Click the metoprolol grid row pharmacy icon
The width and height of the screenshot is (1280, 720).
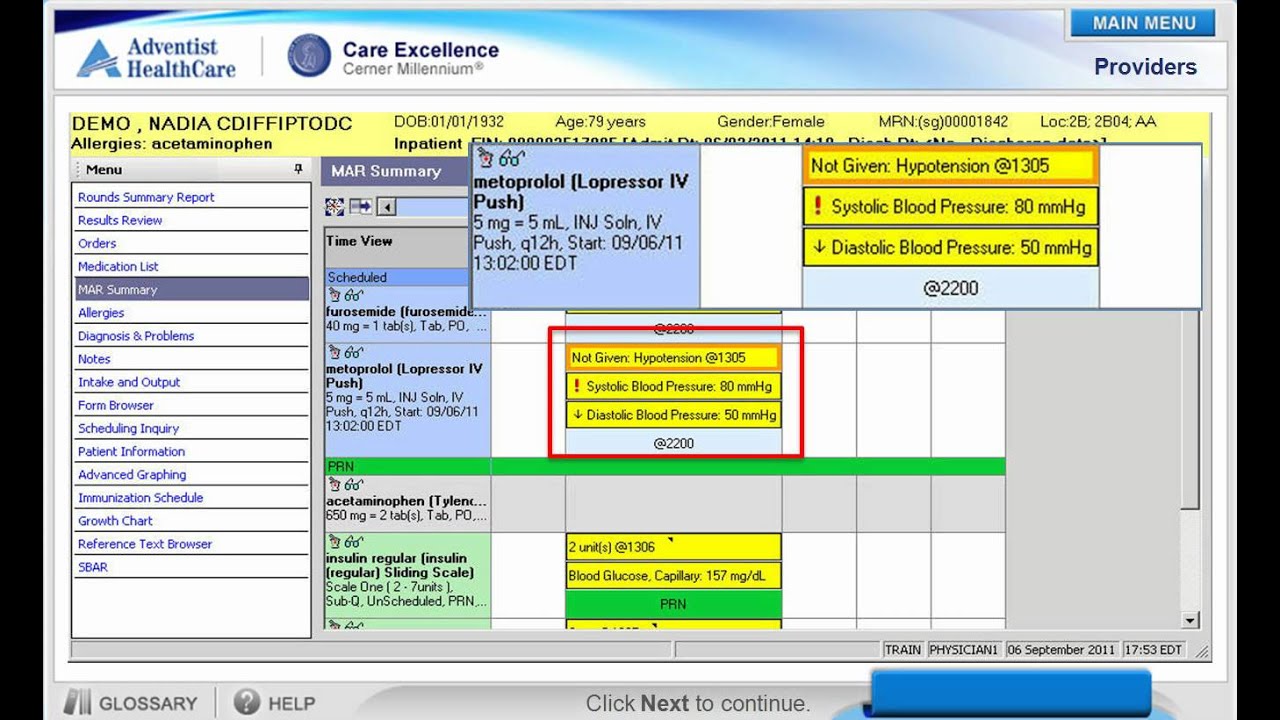pyautogui.click(x=334, y=353)
